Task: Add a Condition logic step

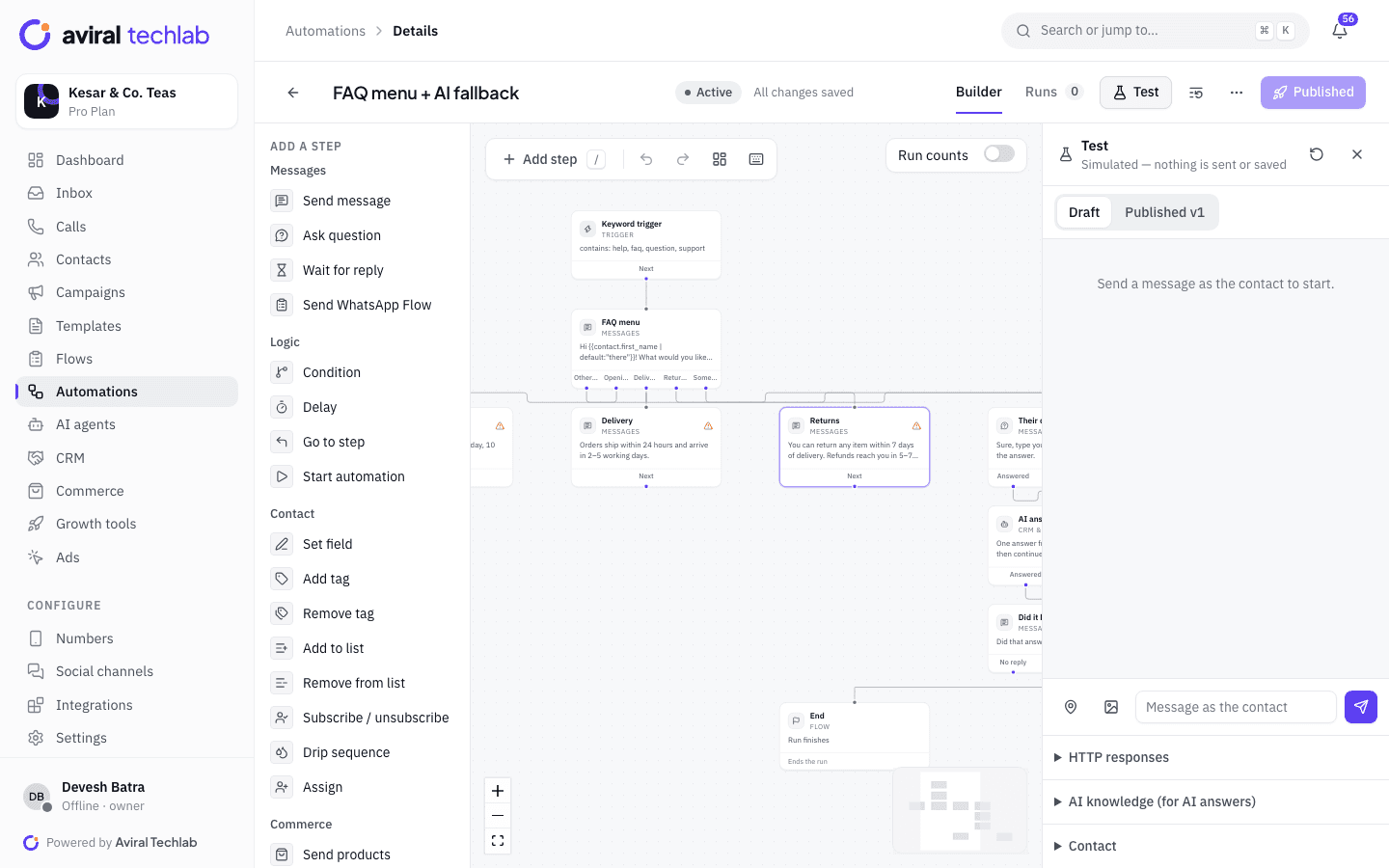Action: (x=361, y=372)
